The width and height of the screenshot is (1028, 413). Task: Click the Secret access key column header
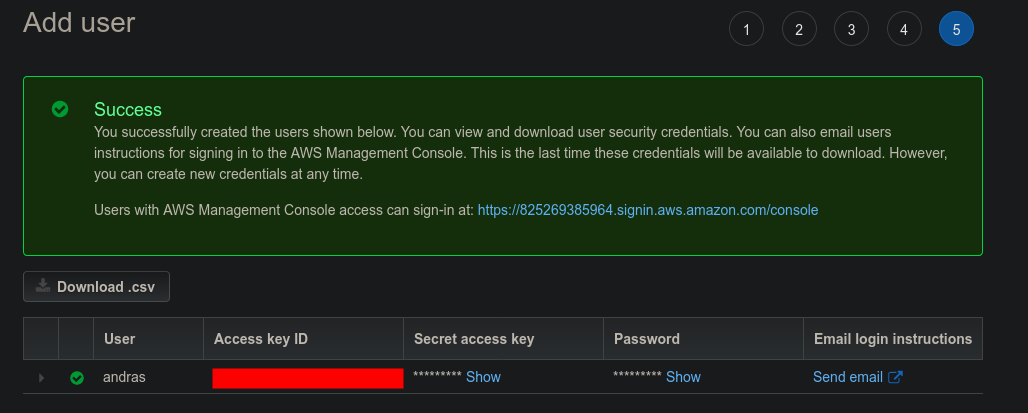(474, 339)
